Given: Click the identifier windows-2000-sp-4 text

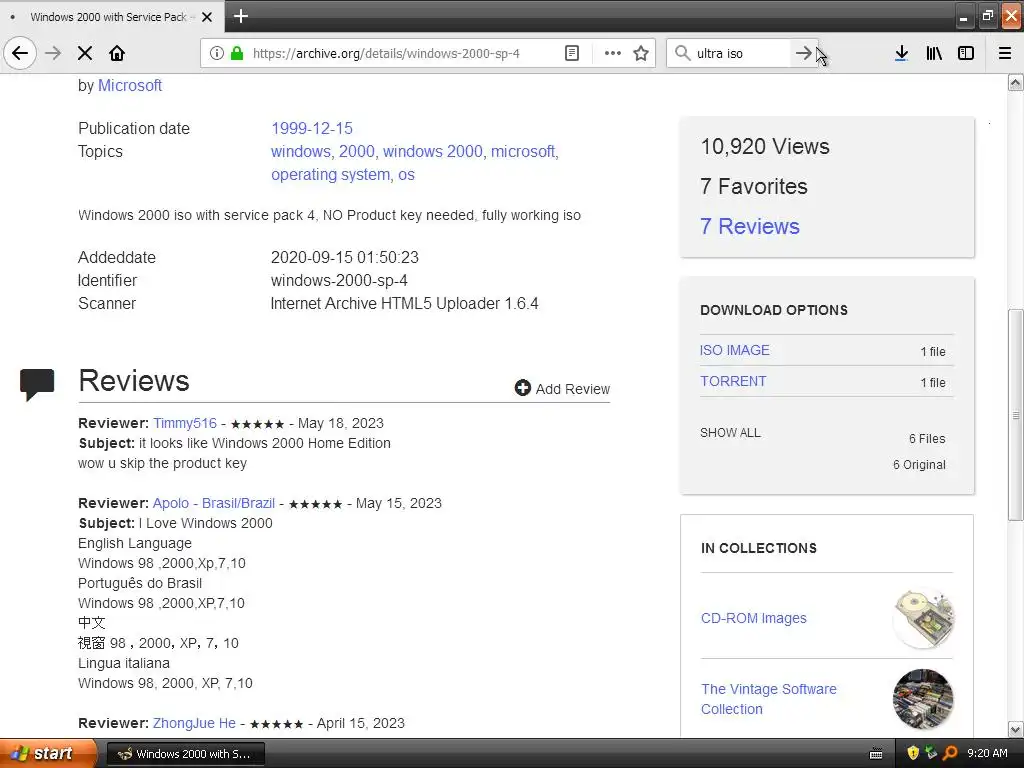Looking at the screenshot, I should (339, 280).
